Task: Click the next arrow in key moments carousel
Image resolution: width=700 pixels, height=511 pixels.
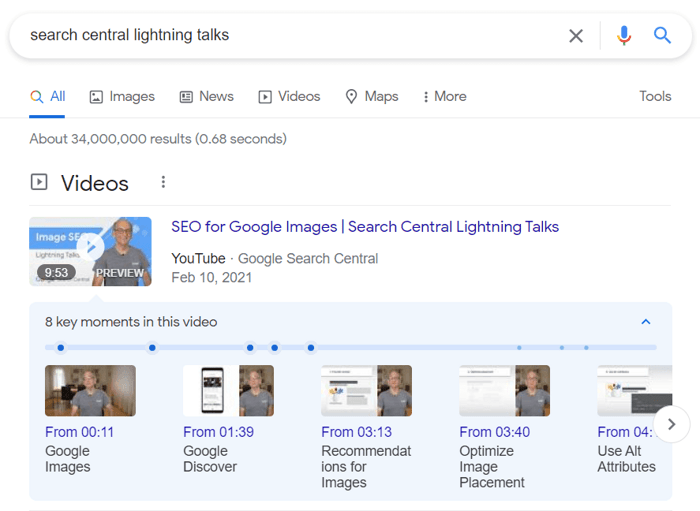Action: pyautogui.click(x=671, y=424)
